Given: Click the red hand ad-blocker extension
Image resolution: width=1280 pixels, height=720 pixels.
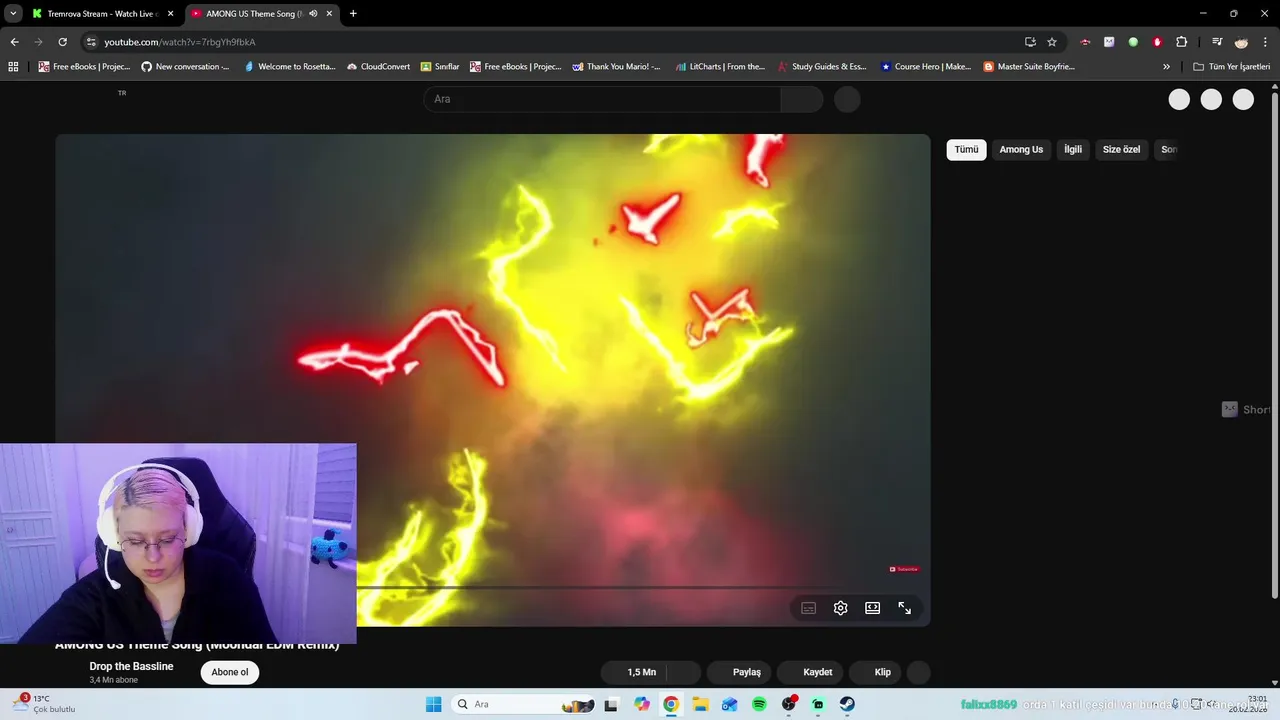Looking at the screenshot, I should [1157, 42].
